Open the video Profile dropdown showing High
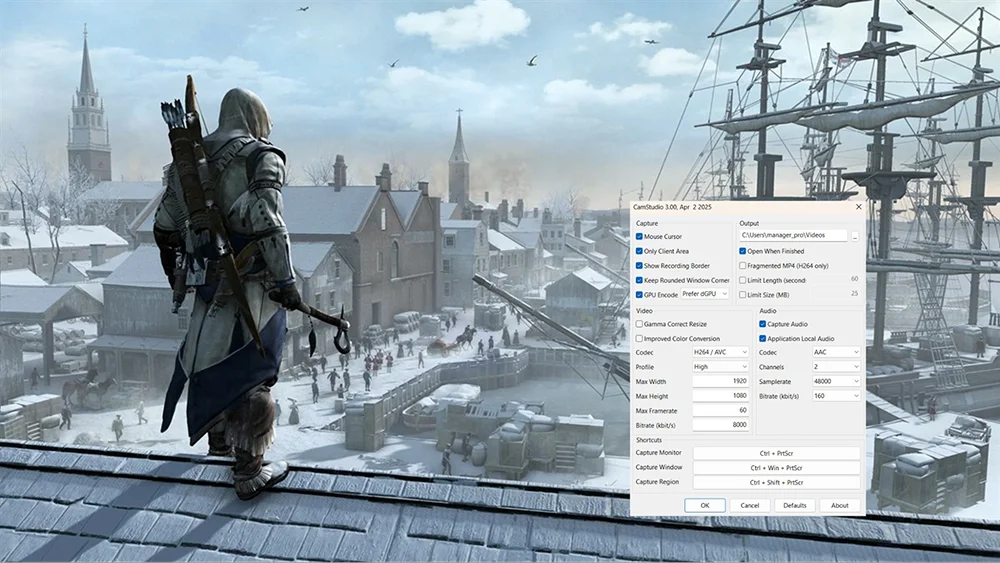The image size is (1000, 563). coord(720,367)
